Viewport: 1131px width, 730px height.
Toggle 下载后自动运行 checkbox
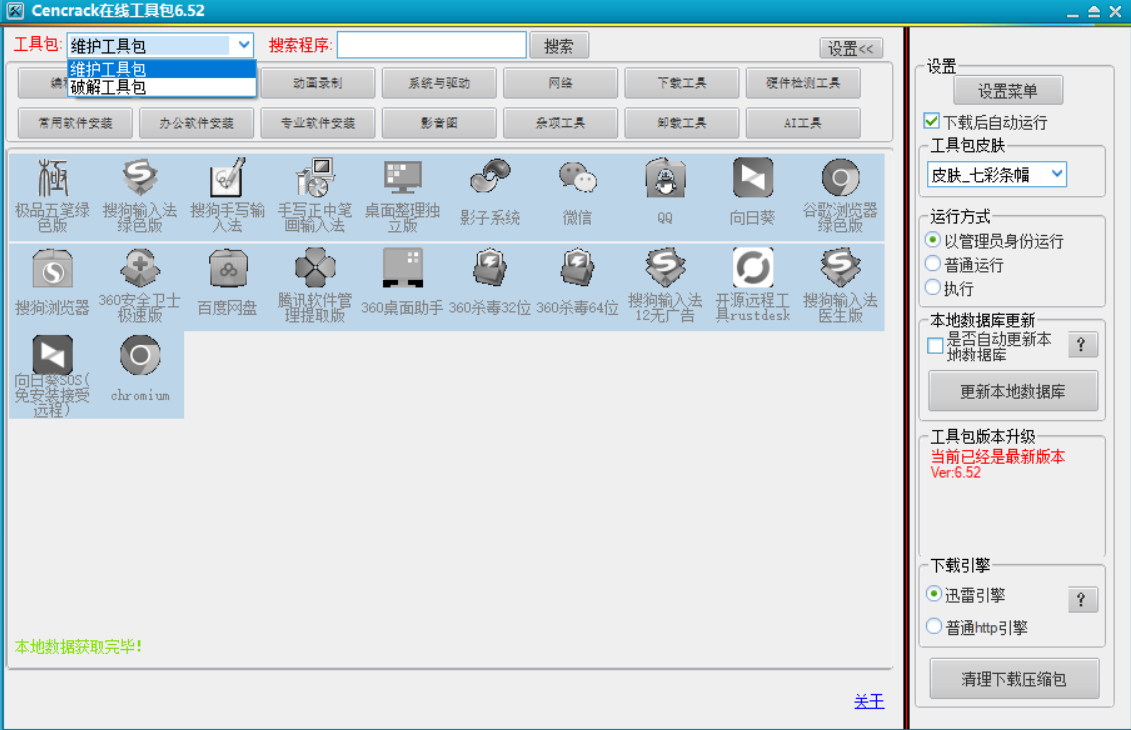coord(932,122)
